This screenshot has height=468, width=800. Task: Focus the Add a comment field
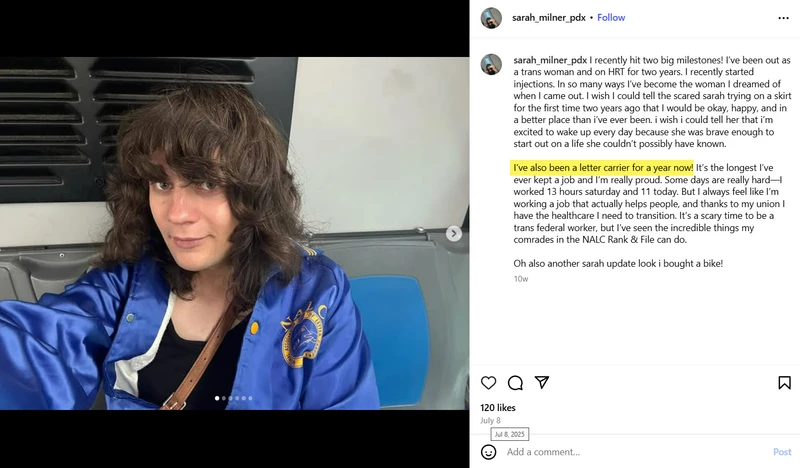tap(635, 452)
